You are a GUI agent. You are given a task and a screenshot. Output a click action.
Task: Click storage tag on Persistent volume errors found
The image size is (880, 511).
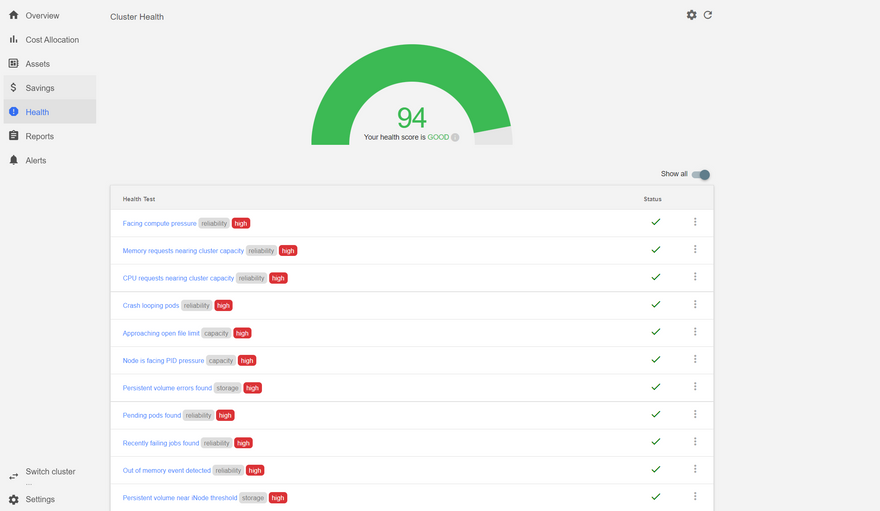tap(227, 388)
